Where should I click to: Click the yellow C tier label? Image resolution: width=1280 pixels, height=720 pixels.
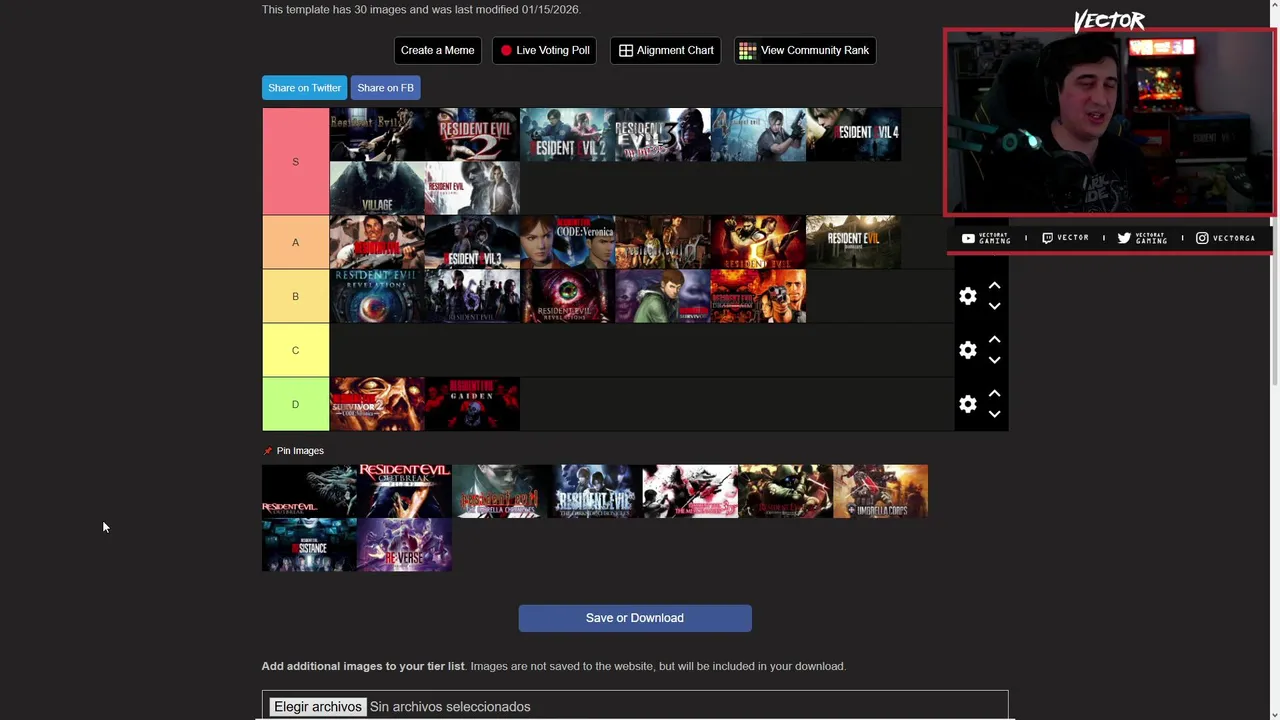(x=295, y=350)
